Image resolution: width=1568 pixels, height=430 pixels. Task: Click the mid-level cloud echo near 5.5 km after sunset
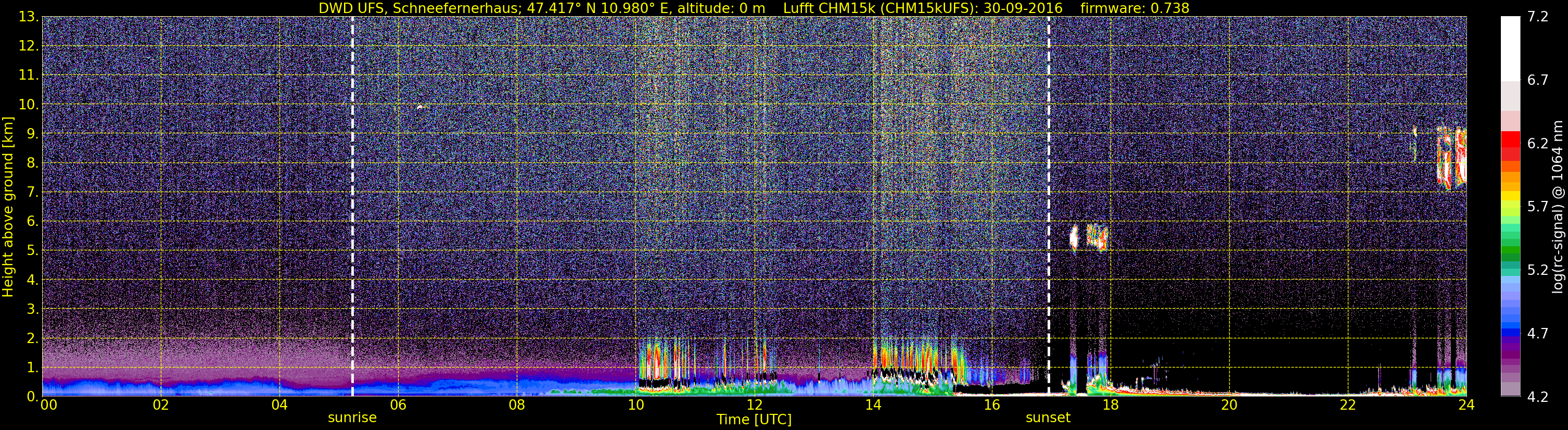[1090, 237]
